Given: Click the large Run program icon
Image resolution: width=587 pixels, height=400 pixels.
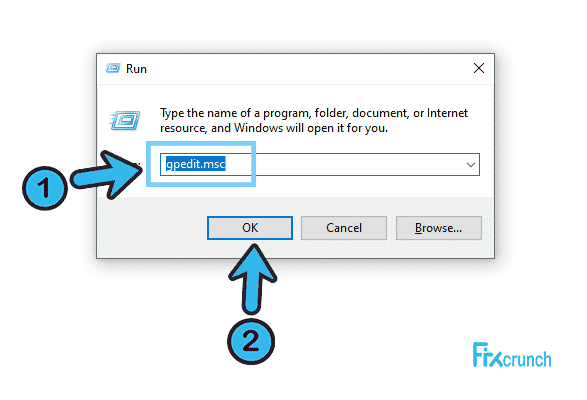Looking at the screenshot, I should pos(125,121).
